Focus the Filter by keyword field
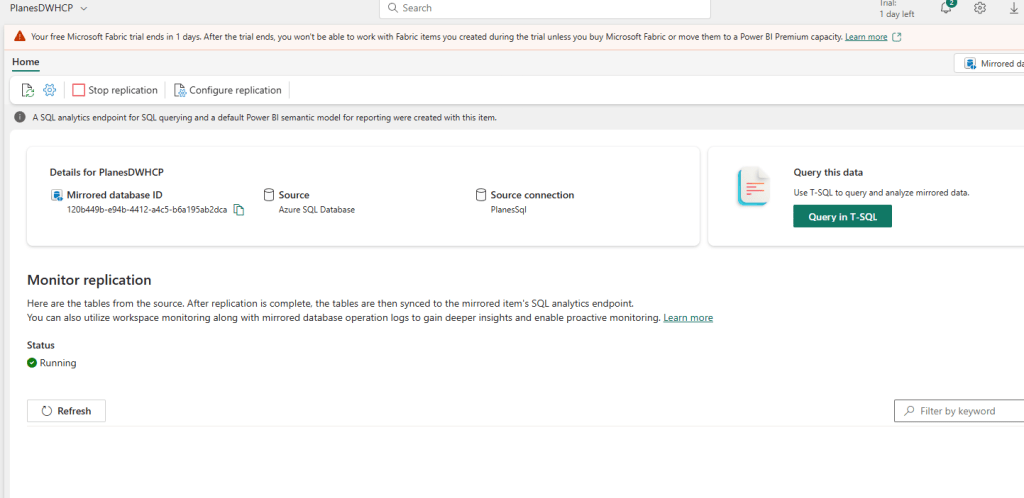1024x498 pixels. [x=960, y=411]
